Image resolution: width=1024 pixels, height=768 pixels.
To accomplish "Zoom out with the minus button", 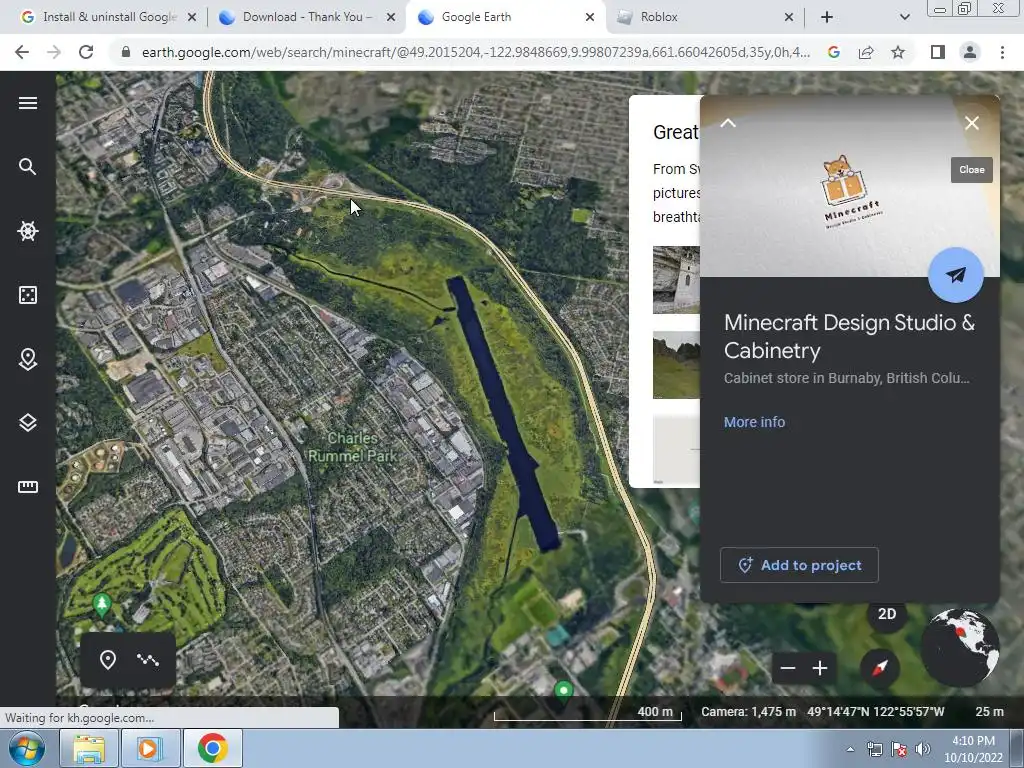I will tap(788, 668).
